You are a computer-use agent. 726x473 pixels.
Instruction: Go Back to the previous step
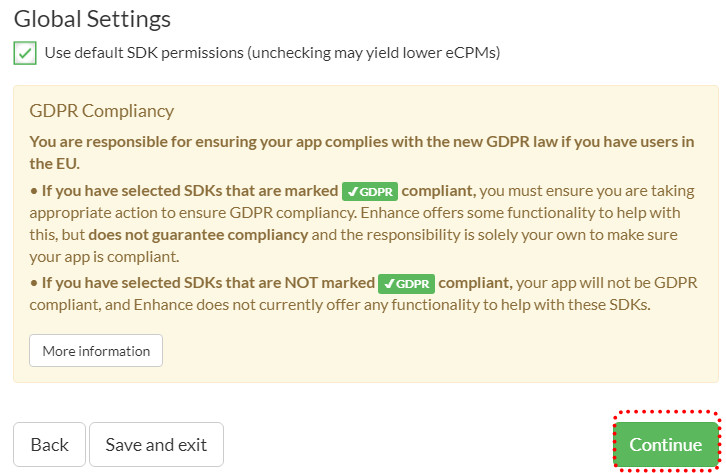click(x=49, y=445)
